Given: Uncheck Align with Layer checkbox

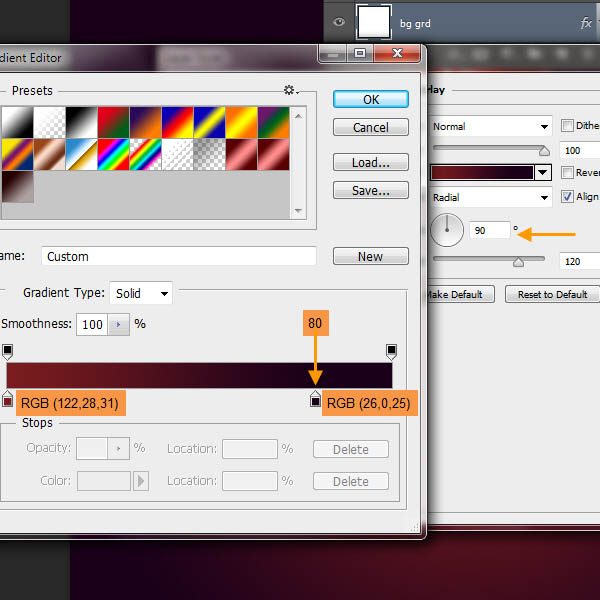Looking at the screenshot, I should 568,197.
